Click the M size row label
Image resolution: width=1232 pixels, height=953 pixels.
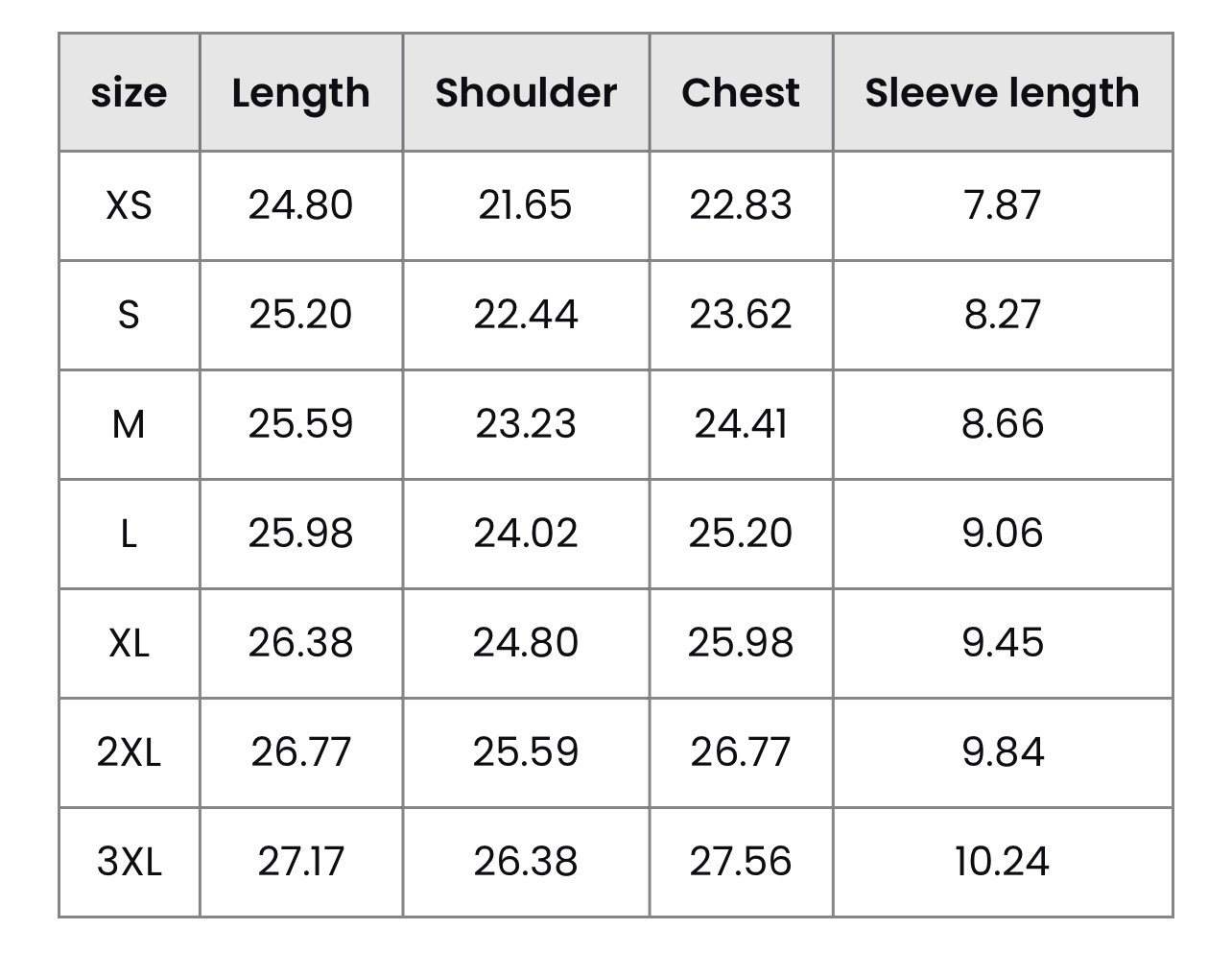[x=129, y=424]
